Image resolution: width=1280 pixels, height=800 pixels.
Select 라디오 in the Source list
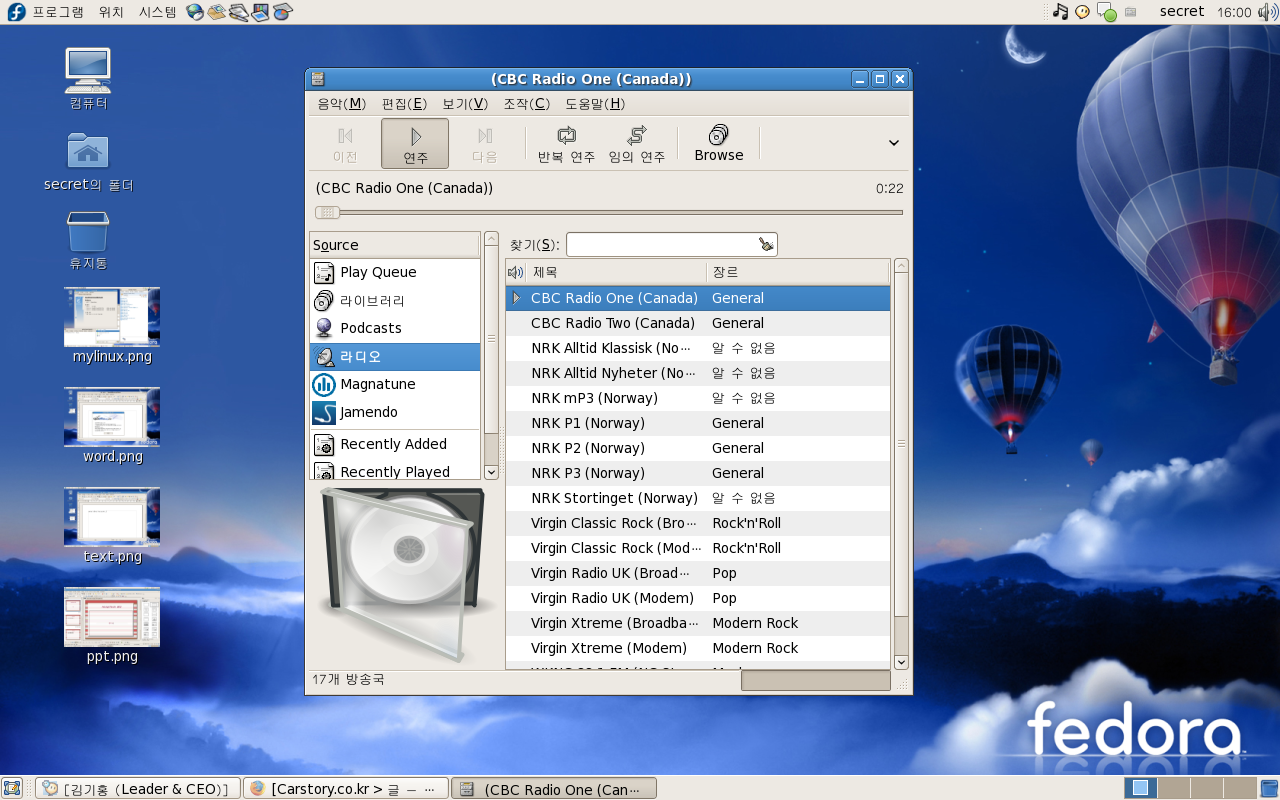pos(395,356)
